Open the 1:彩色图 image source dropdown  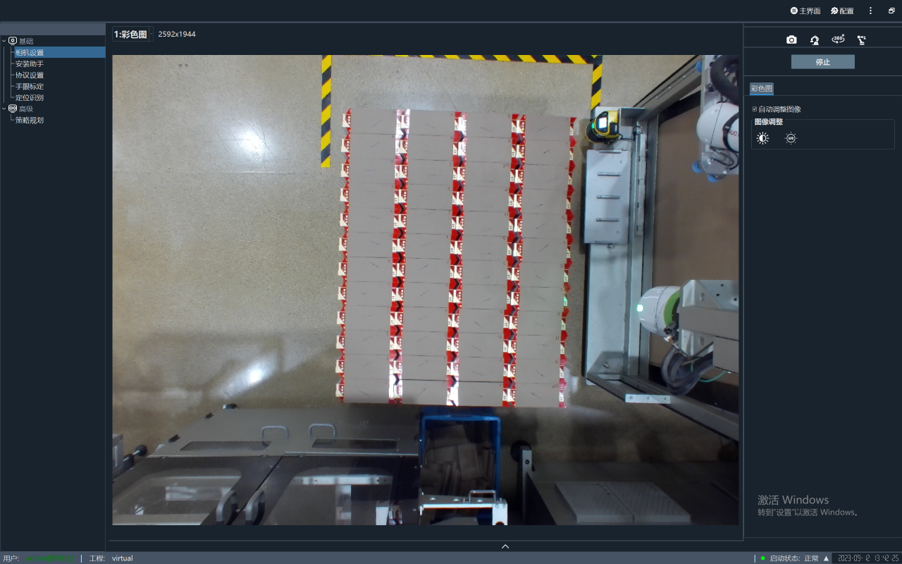coord(132,34)
